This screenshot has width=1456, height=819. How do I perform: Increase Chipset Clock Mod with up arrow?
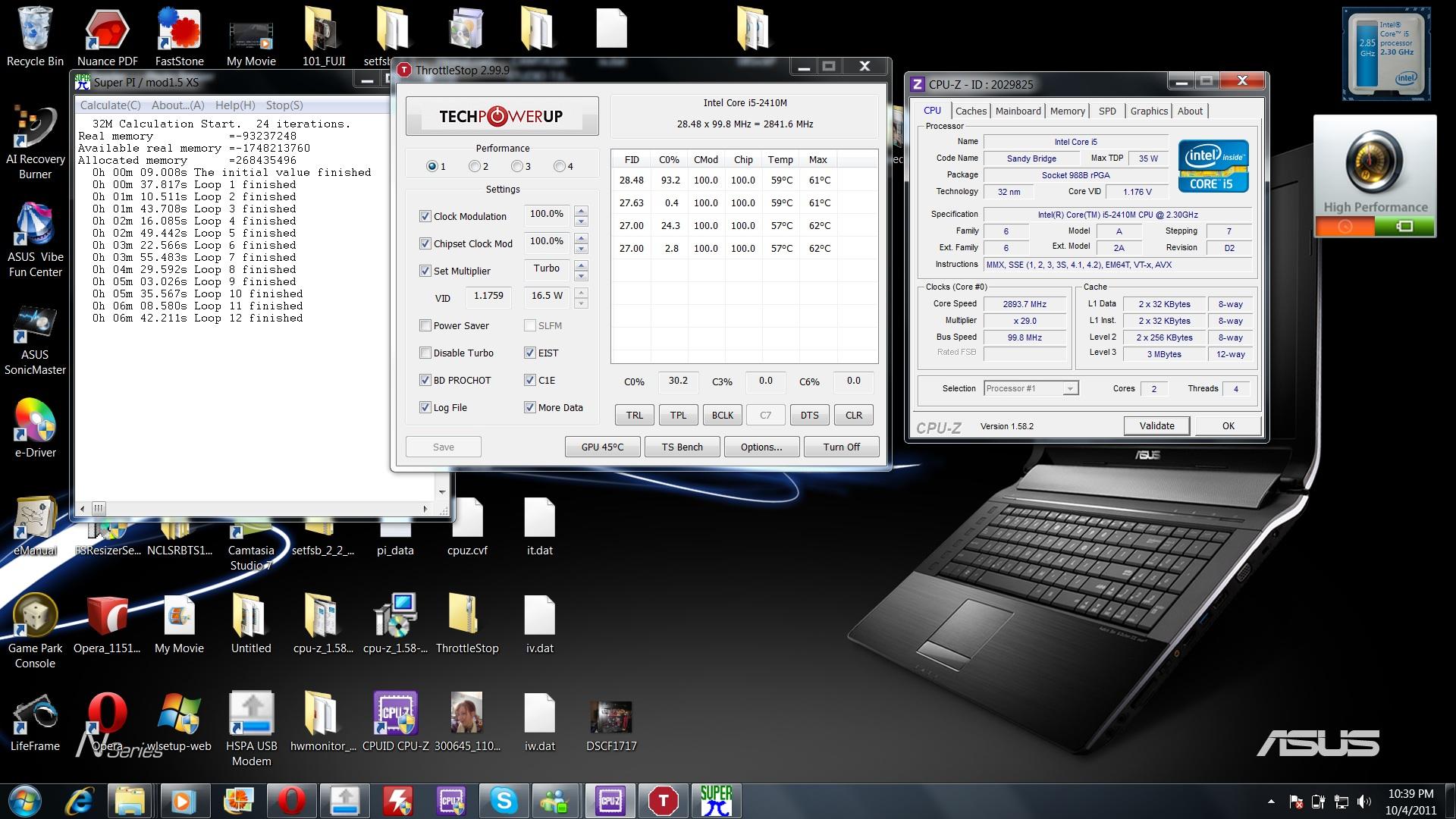click(x=581, y=238)
